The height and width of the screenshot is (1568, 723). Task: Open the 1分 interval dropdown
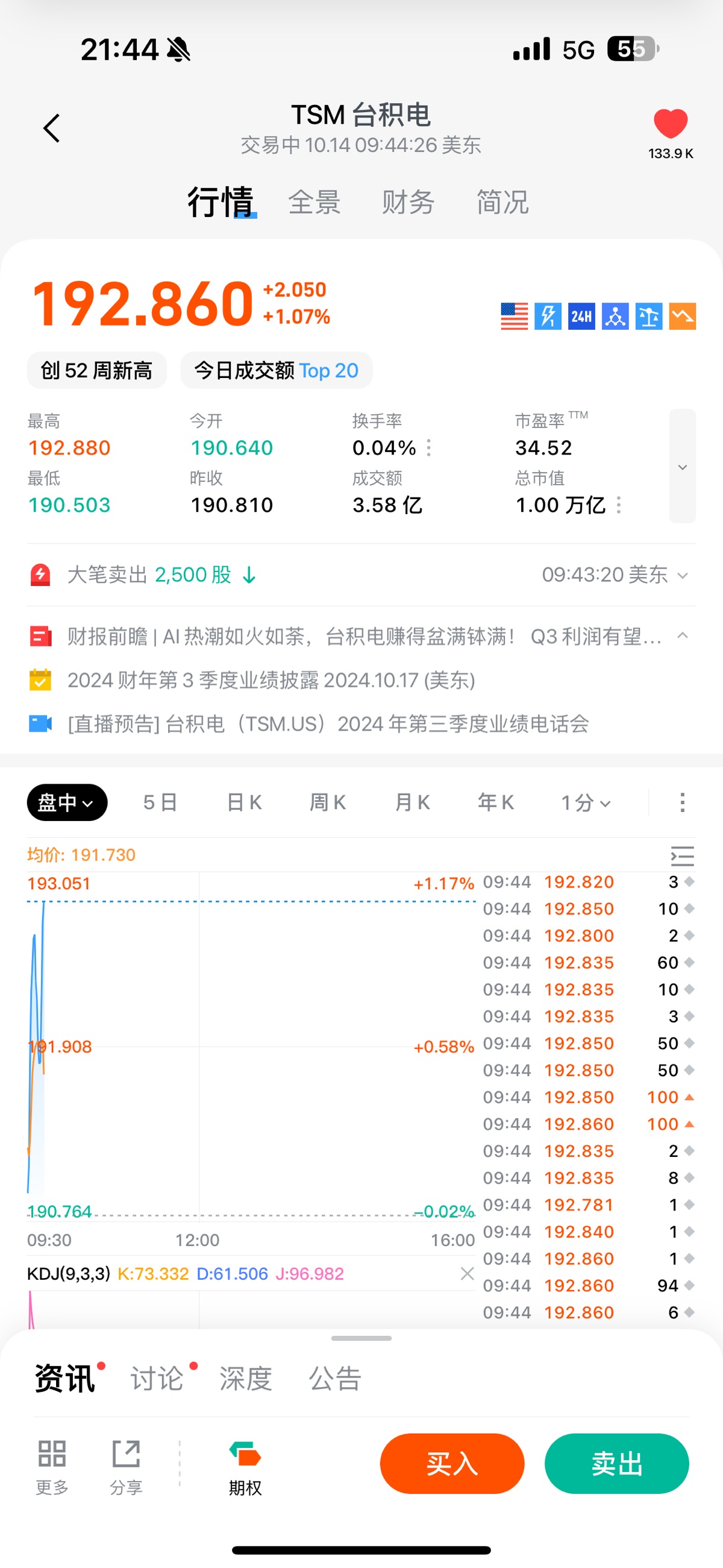(x=586, y=802)
